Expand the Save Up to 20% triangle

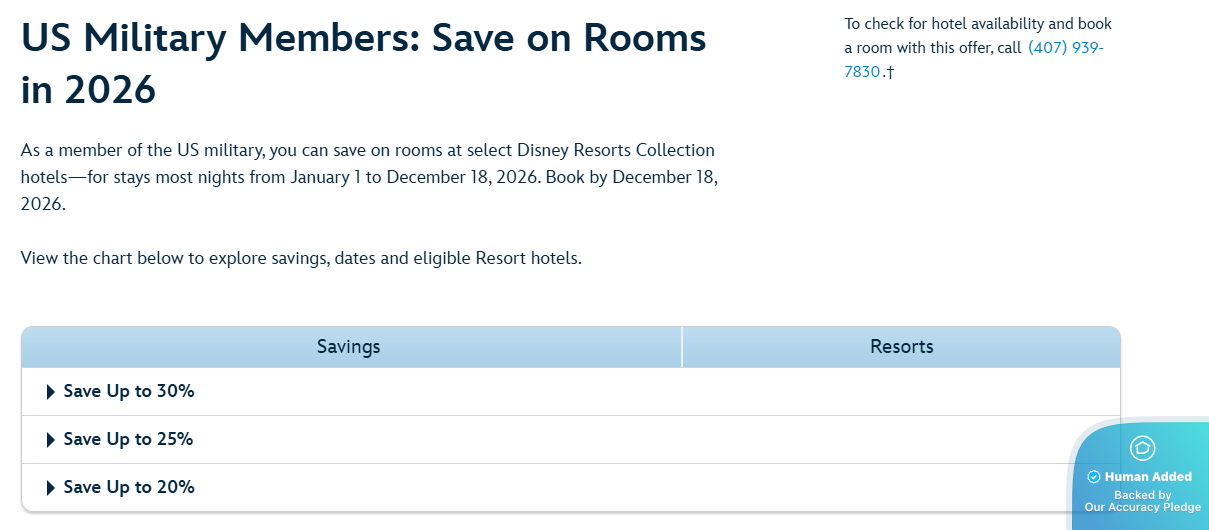pos(51,488)
